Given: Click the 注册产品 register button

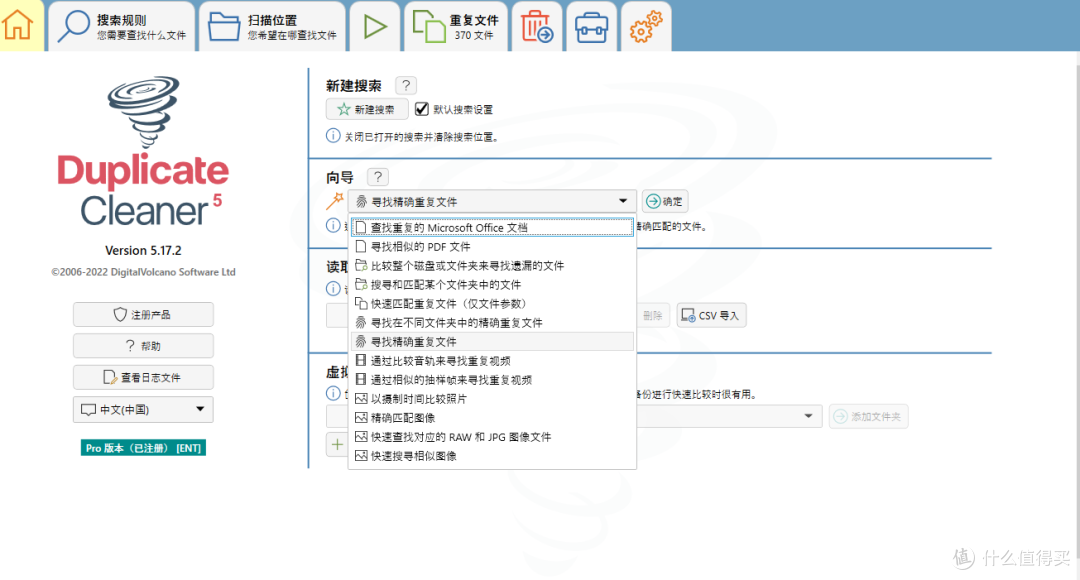Looking at the screenshot, I should (x=143, y=315).
